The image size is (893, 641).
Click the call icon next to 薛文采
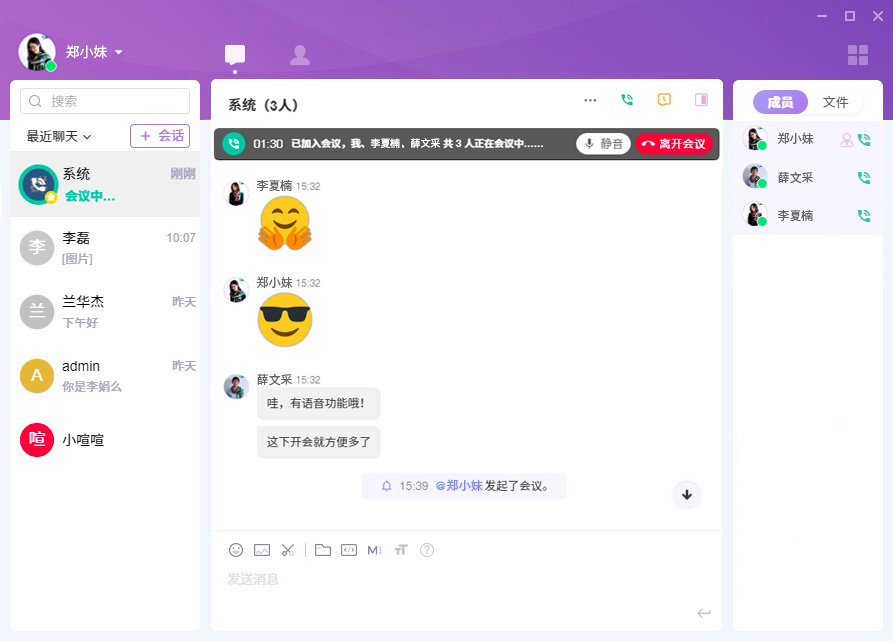(x=864, y=178)
